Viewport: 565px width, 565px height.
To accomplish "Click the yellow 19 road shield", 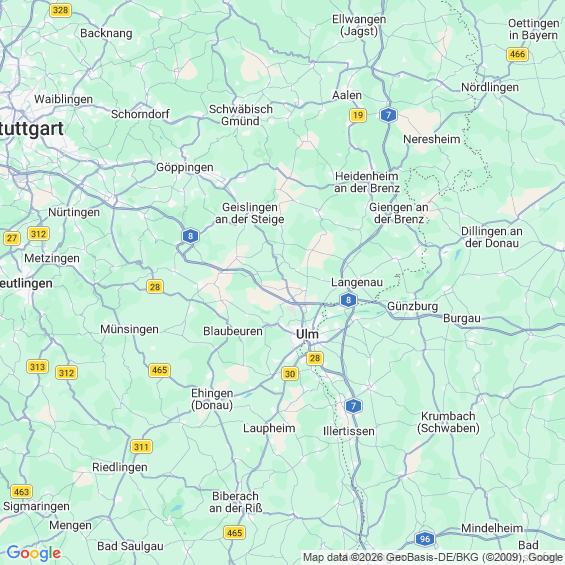I will pos(358,115).
